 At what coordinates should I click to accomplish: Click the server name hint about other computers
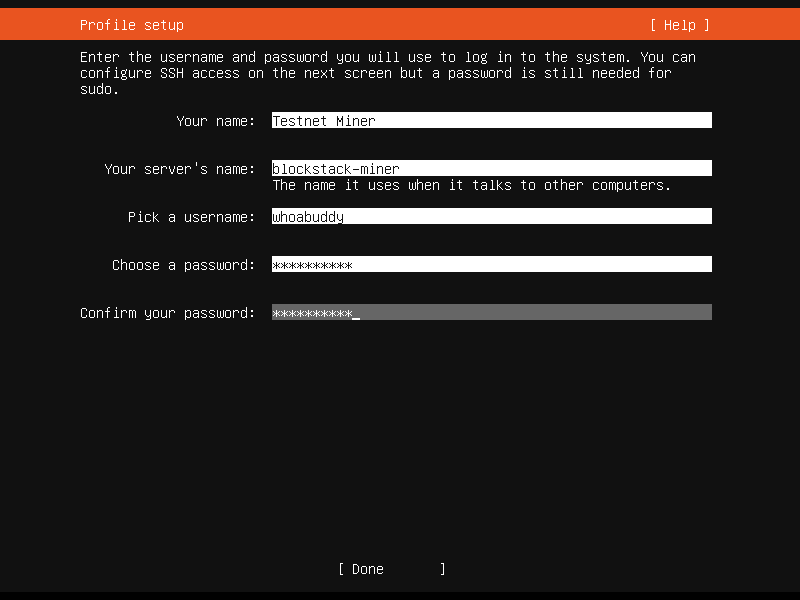[x=471, y=185]
